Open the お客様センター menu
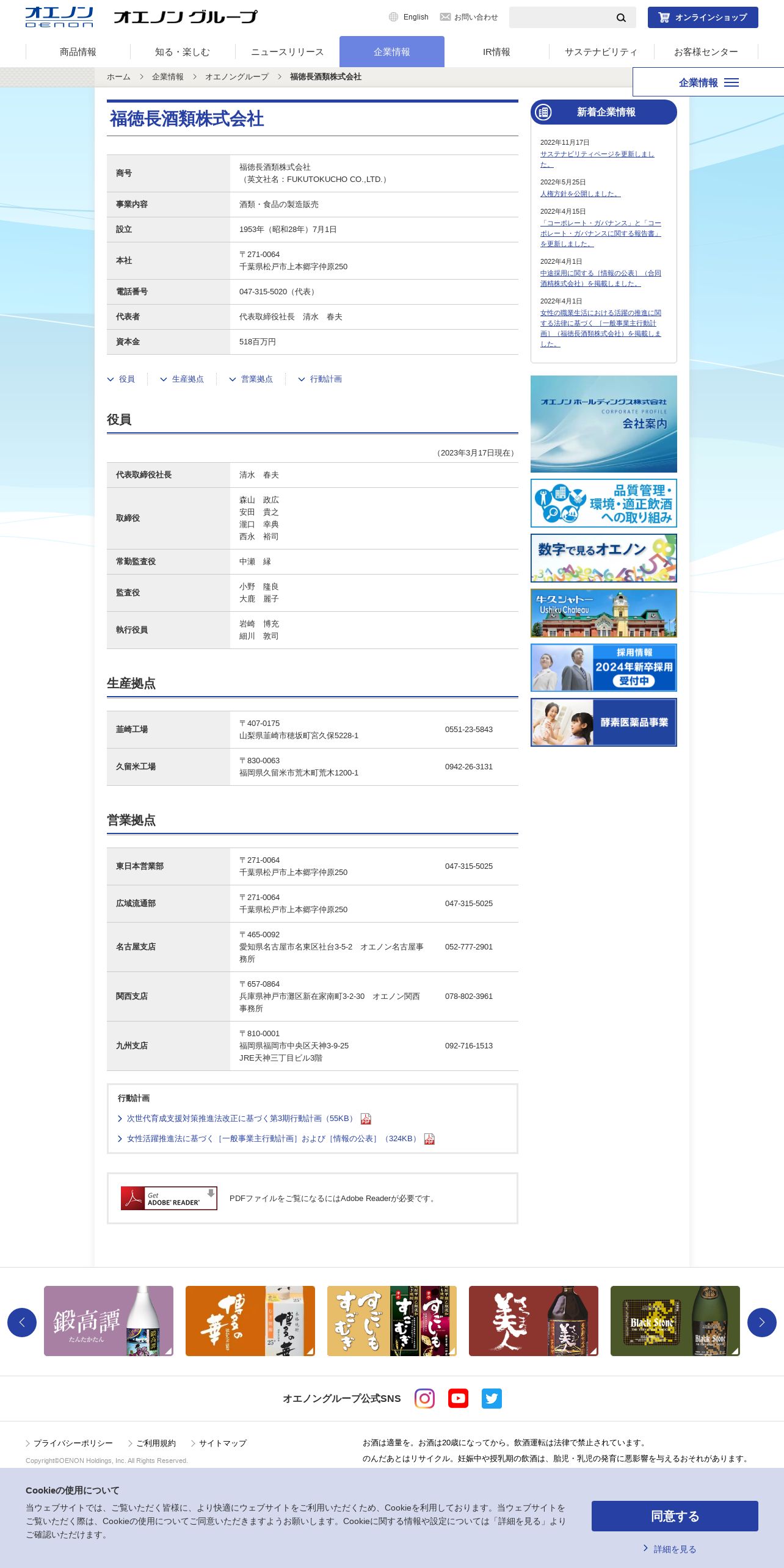 point(706,52)
